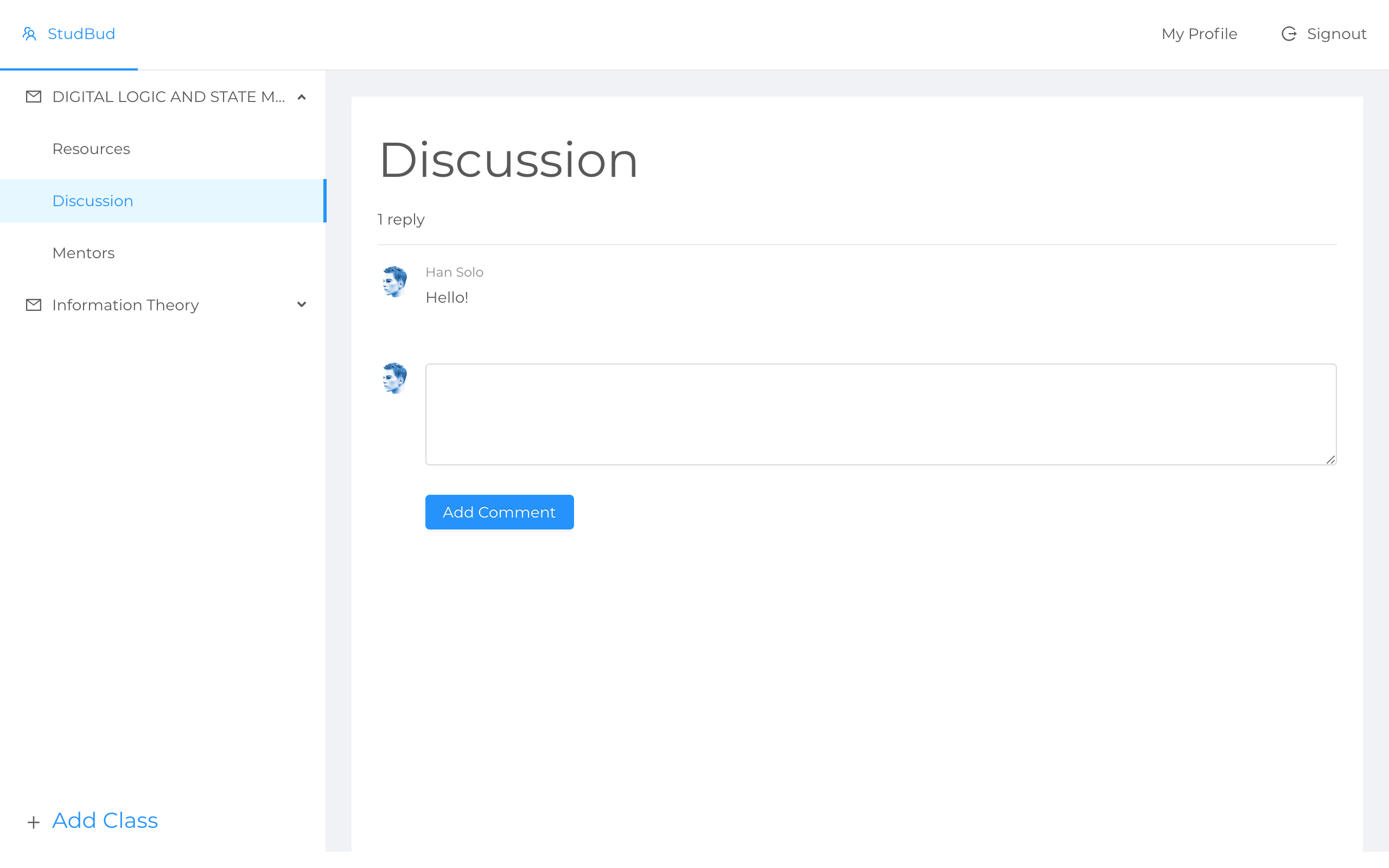Collapse the Digital Logic class chevron

coord(301,97)
